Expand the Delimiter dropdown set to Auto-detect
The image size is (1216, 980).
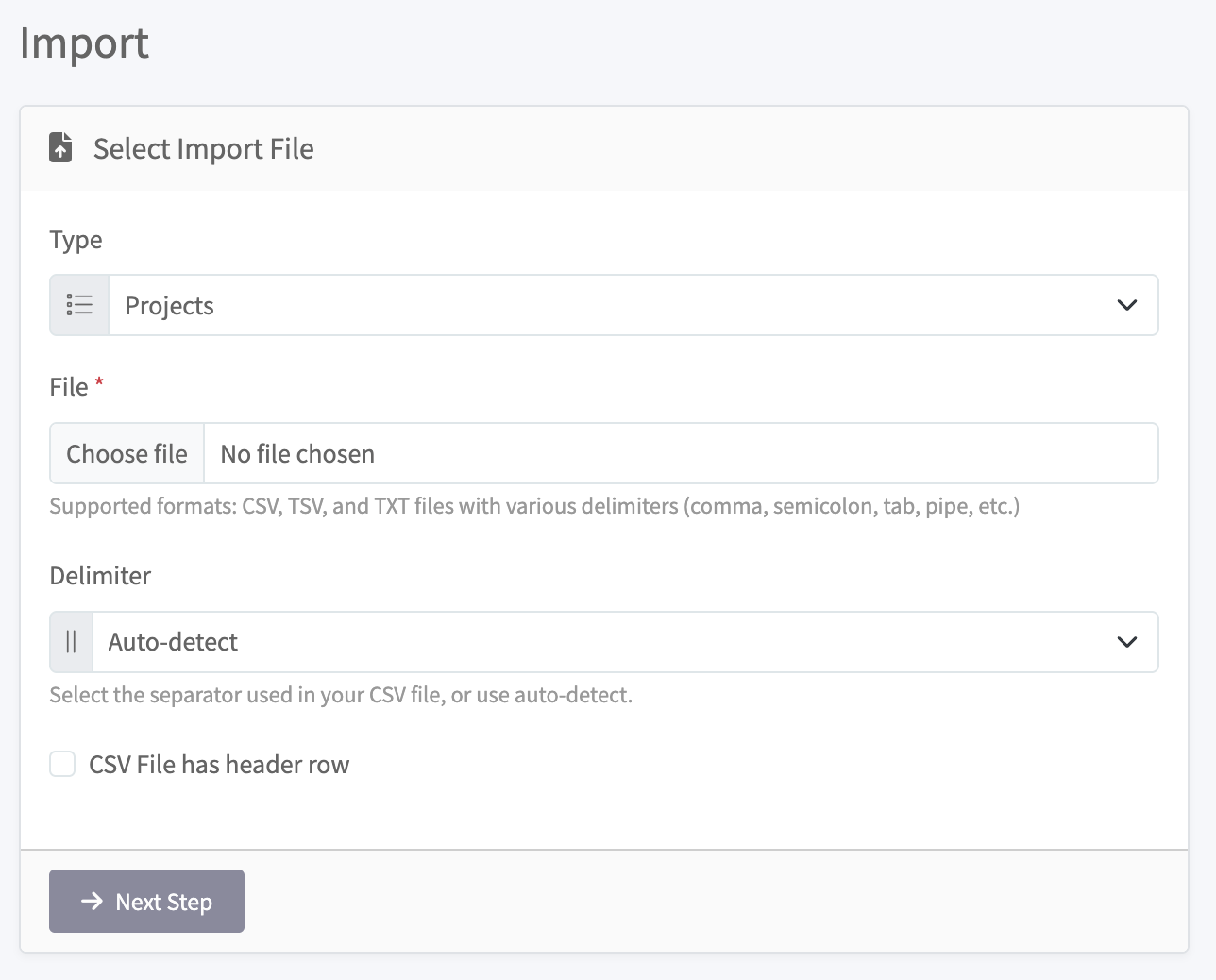tap(625, 642)
